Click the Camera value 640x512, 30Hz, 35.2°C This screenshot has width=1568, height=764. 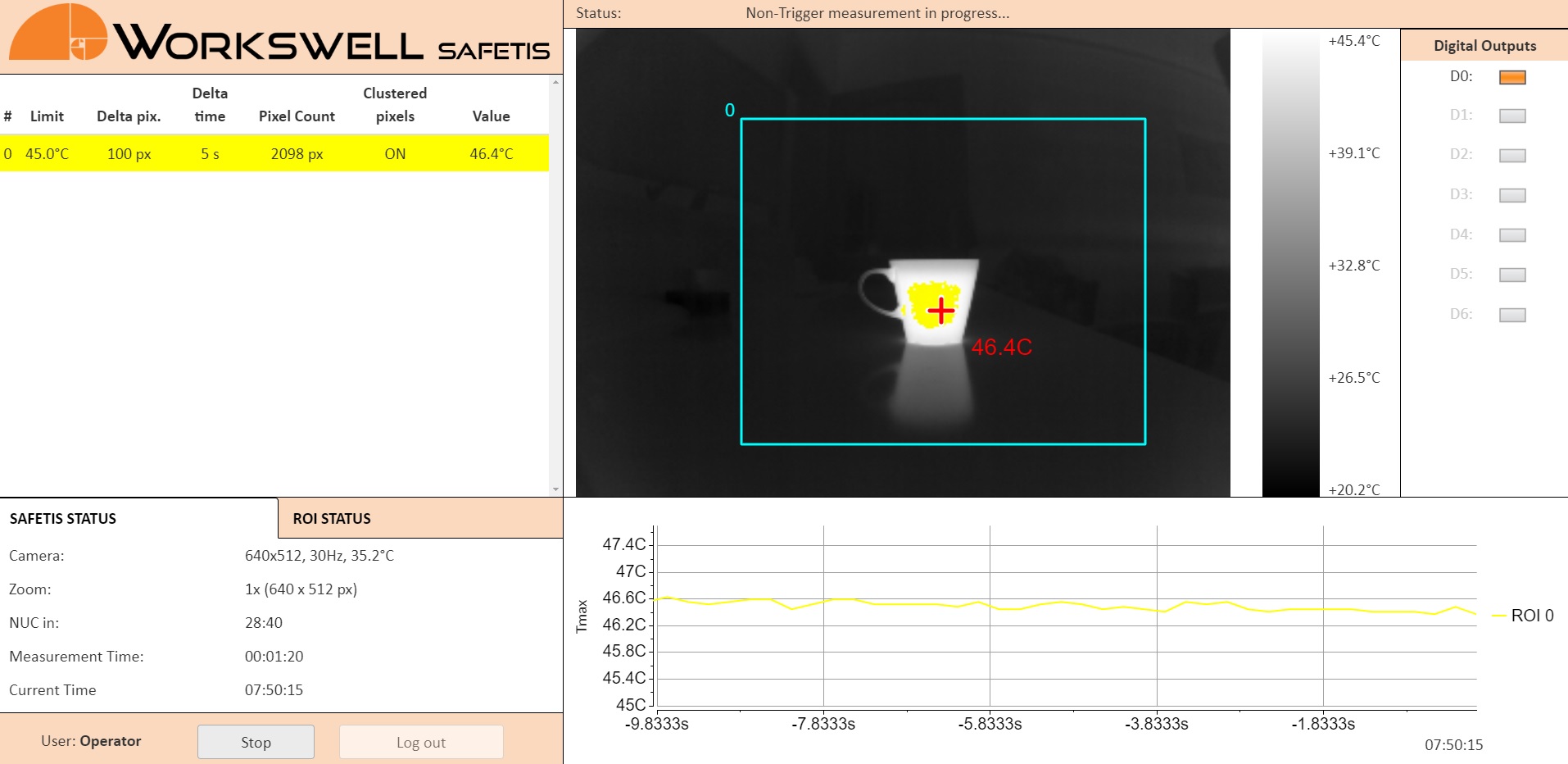point(319,556)
